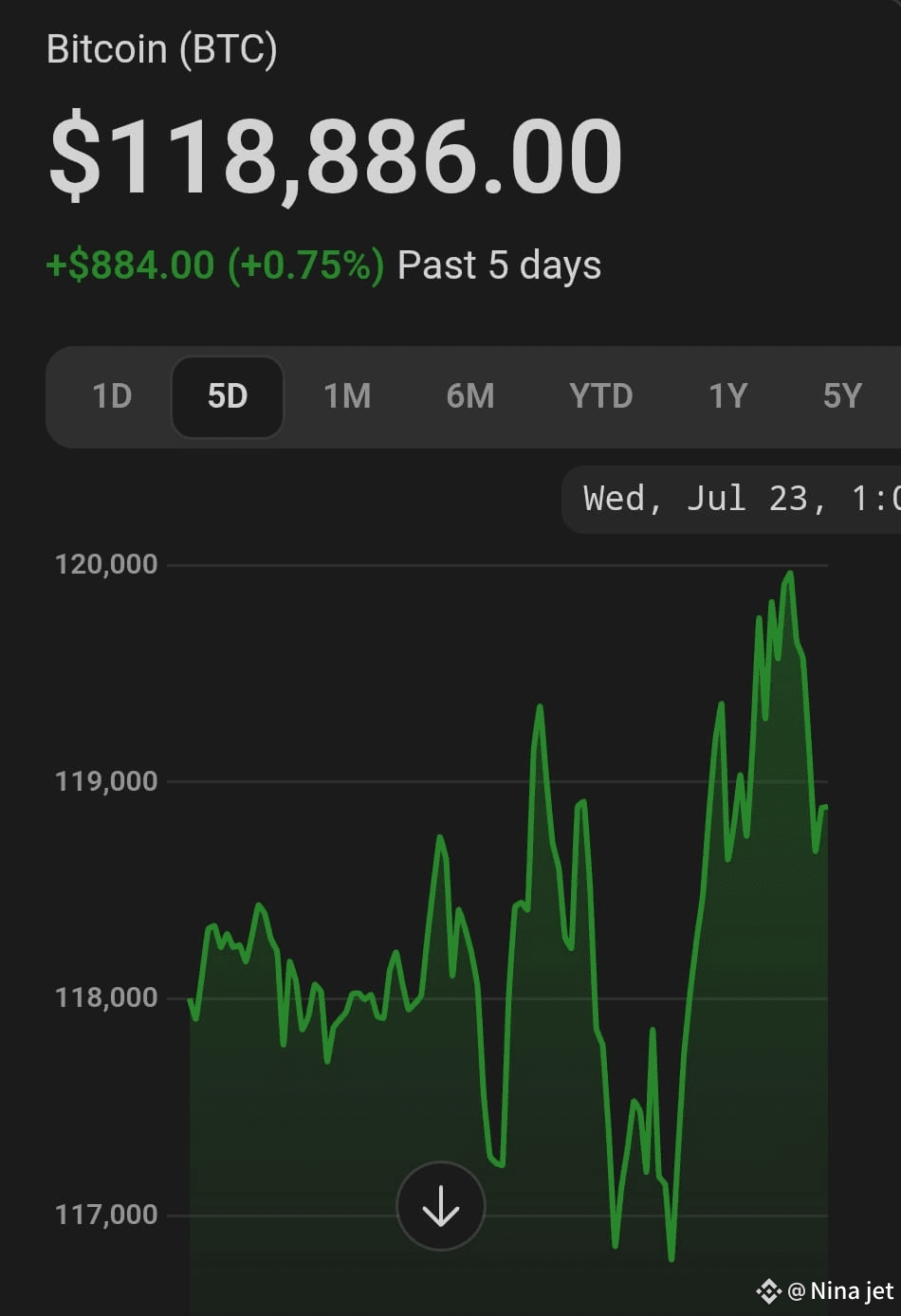Choose the 5Y time range
The image size is (901, 1316).
843,395
